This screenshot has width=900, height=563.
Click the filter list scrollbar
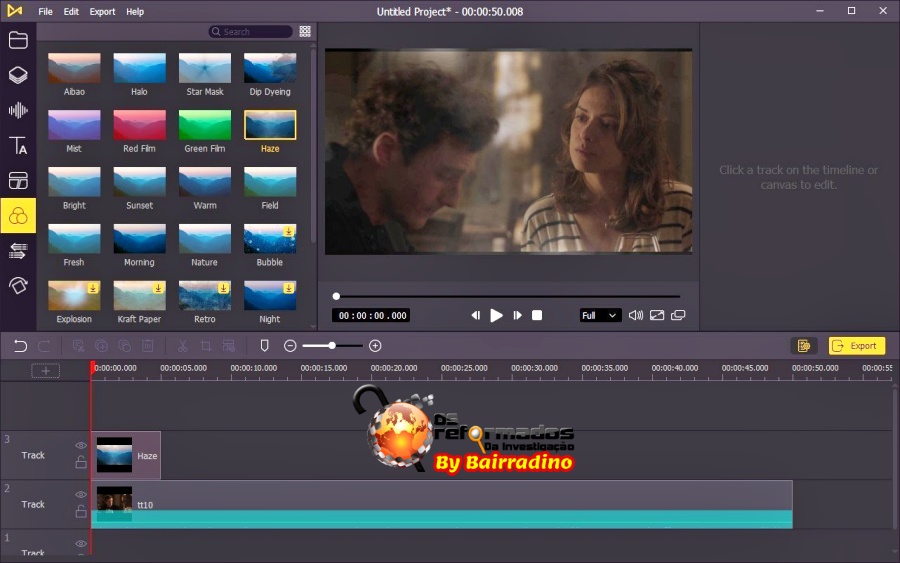point(313,146)
